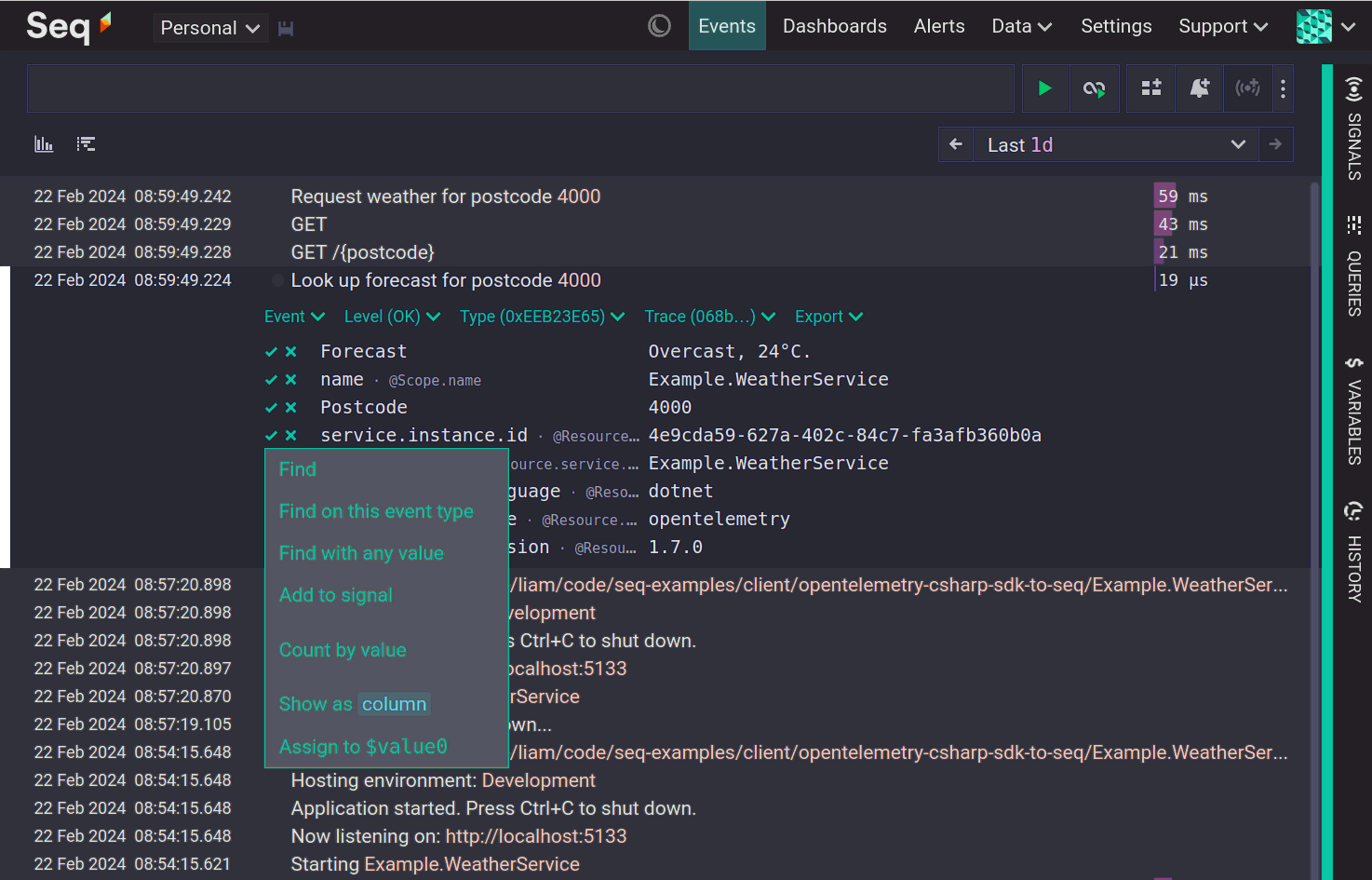Image resolution: width=1372 pixels, height=880 pixels.
Task: Click the x mark next to name
Action: click(x=291, y=380)
